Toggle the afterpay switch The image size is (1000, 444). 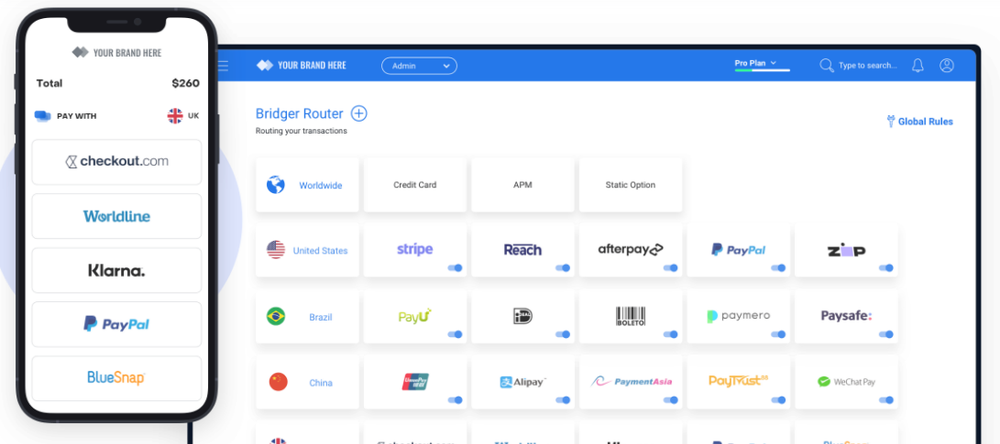[670, 268]
